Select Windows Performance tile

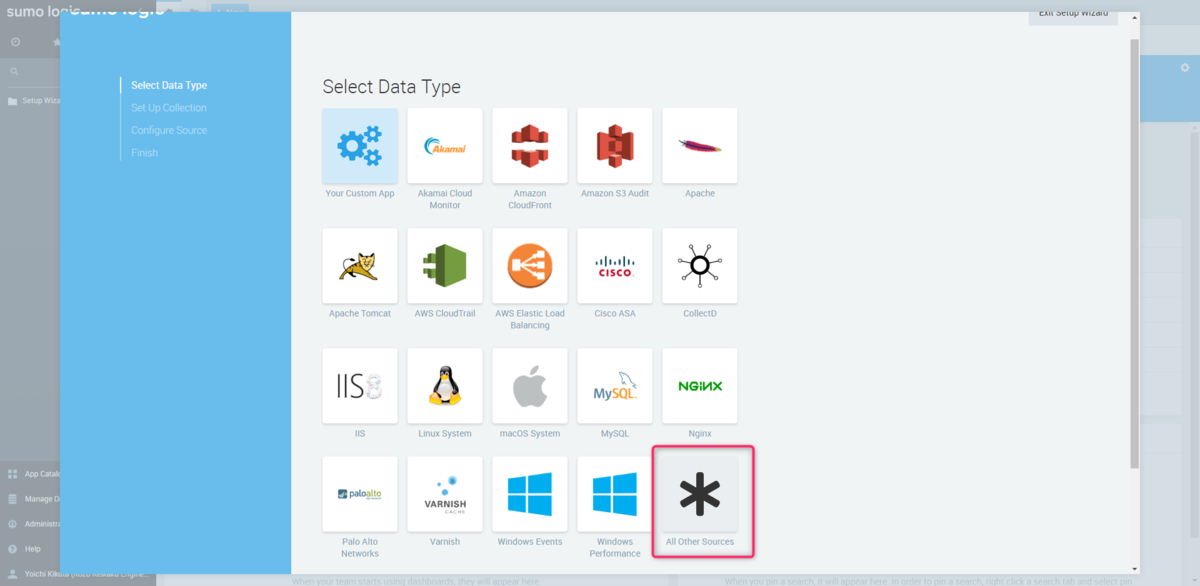click(615, 494)
